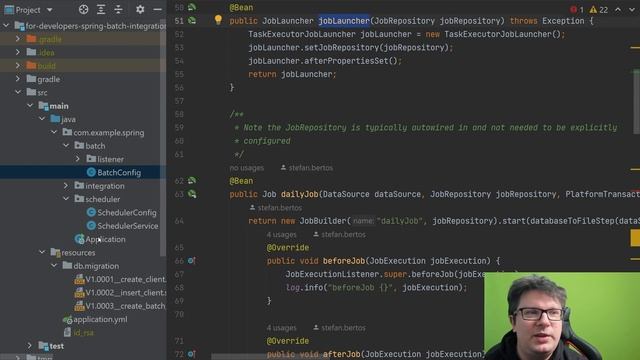
Task: Click the yellow lightbulb intention icon
Action: pyautogui.click(x=218, y=20)
